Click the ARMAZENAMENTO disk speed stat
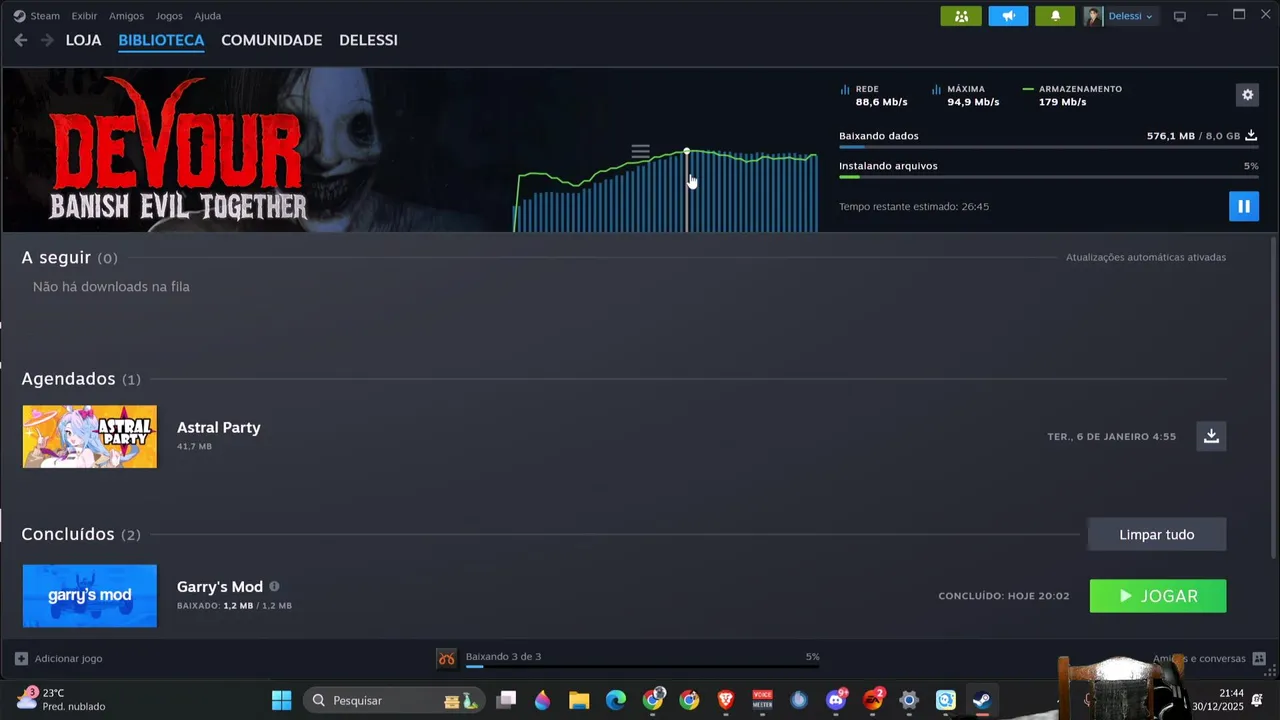 pyautogui.click(x=1072, y=95)
